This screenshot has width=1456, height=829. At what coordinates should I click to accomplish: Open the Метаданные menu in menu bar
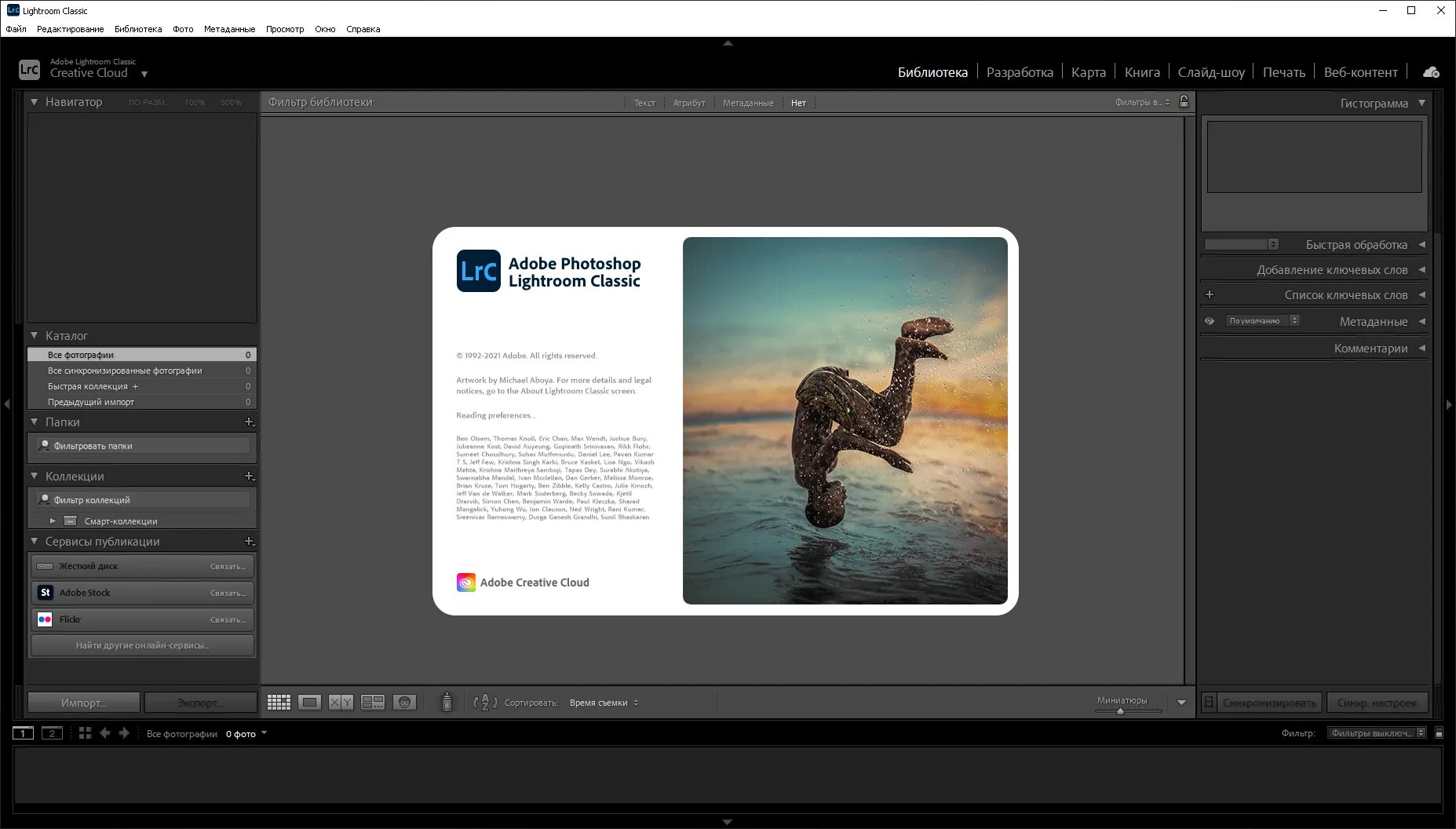coord(229,29)
